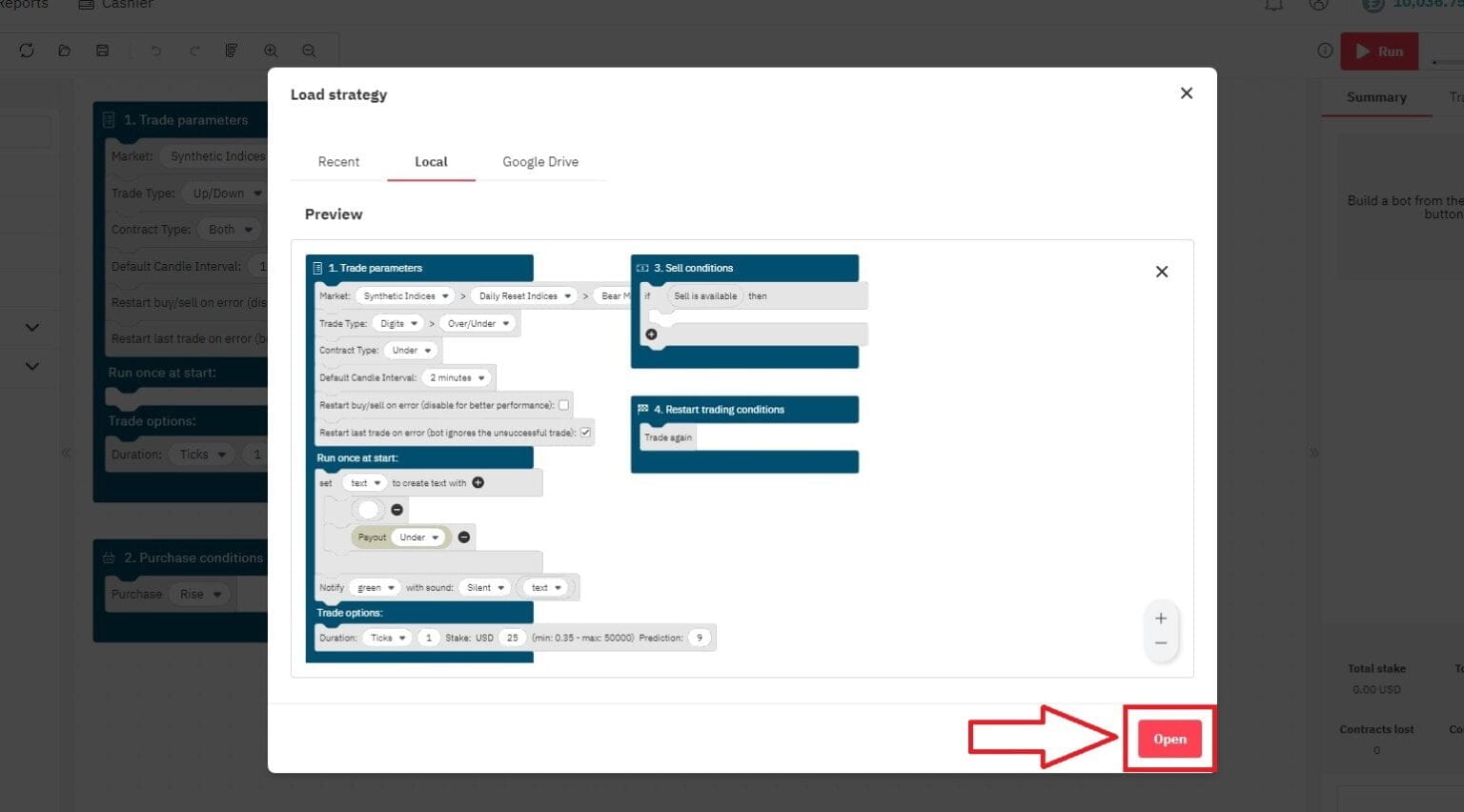Click the Open button to load strategy
Viewport: 1464px width, 812px height.
tap(1169, 739)
